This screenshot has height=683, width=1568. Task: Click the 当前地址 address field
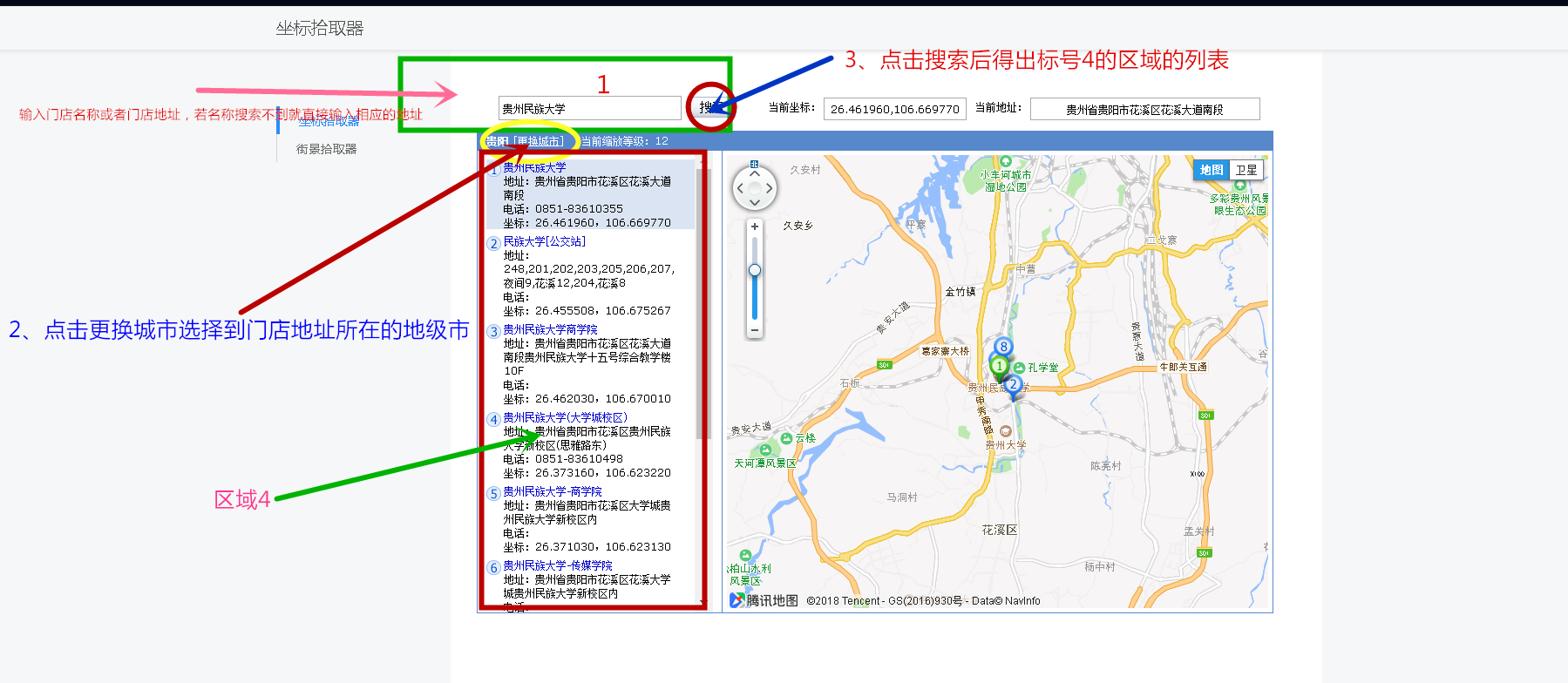[1144, 109]
